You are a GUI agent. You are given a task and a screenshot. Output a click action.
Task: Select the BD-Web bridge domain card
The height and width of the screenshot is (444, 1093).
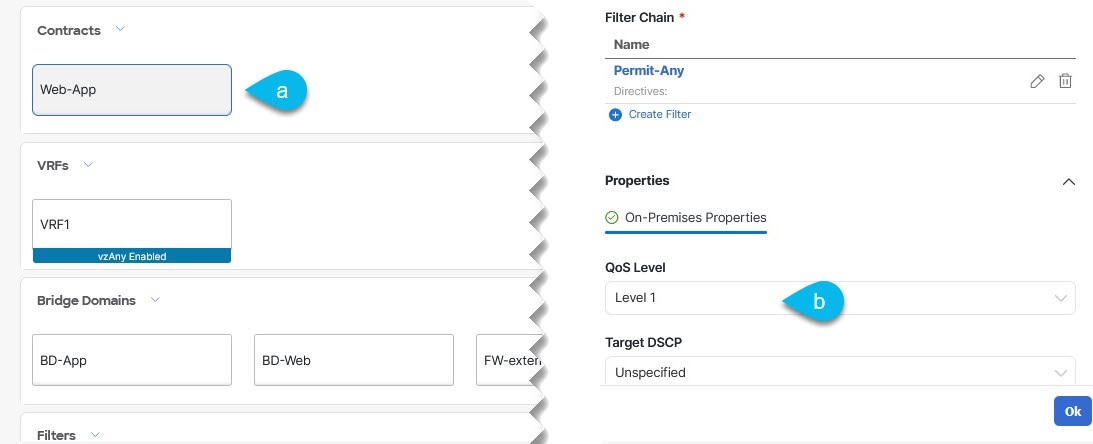click(x=354, y=360)
